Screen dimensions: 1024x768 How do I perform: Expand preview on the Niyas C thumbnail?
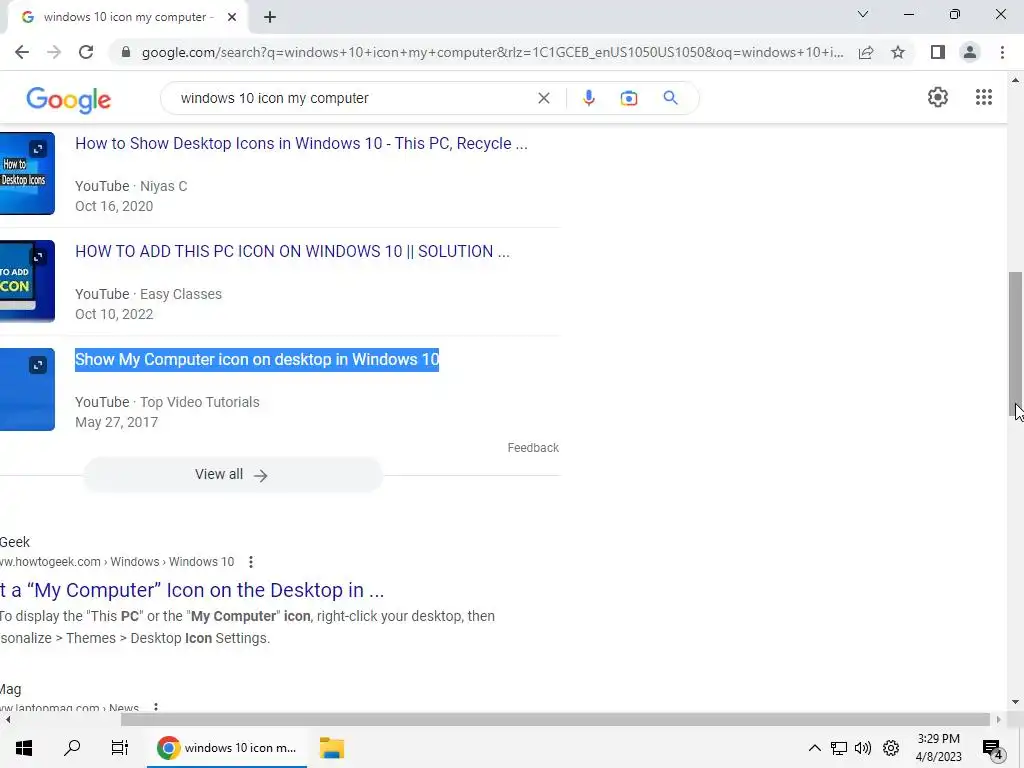coord(38,149)
